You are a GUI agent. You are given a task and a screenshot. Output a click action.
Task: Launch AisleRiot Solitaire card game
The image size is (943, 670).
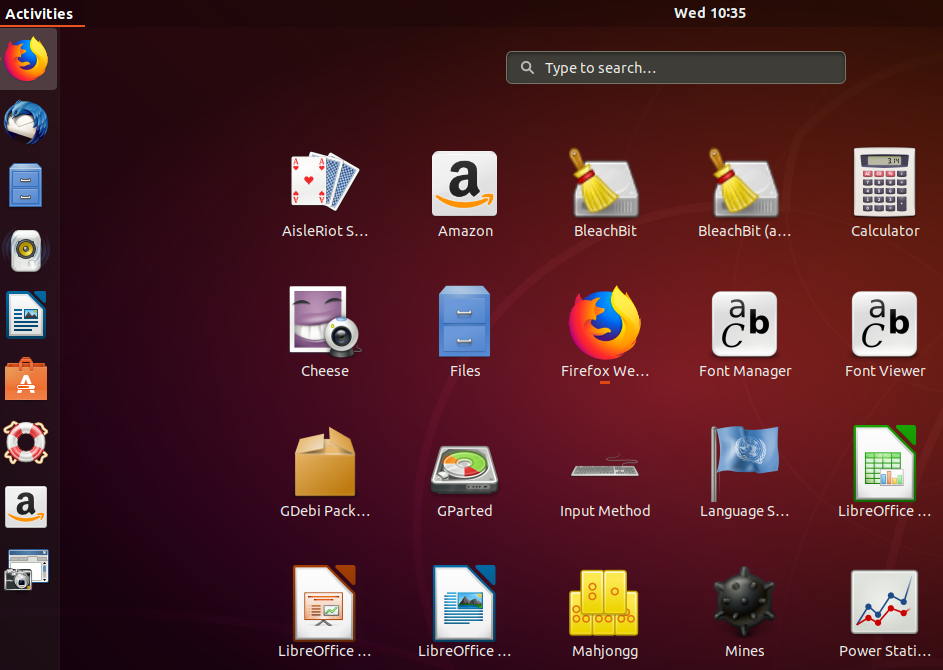click(x=325, y=195)
